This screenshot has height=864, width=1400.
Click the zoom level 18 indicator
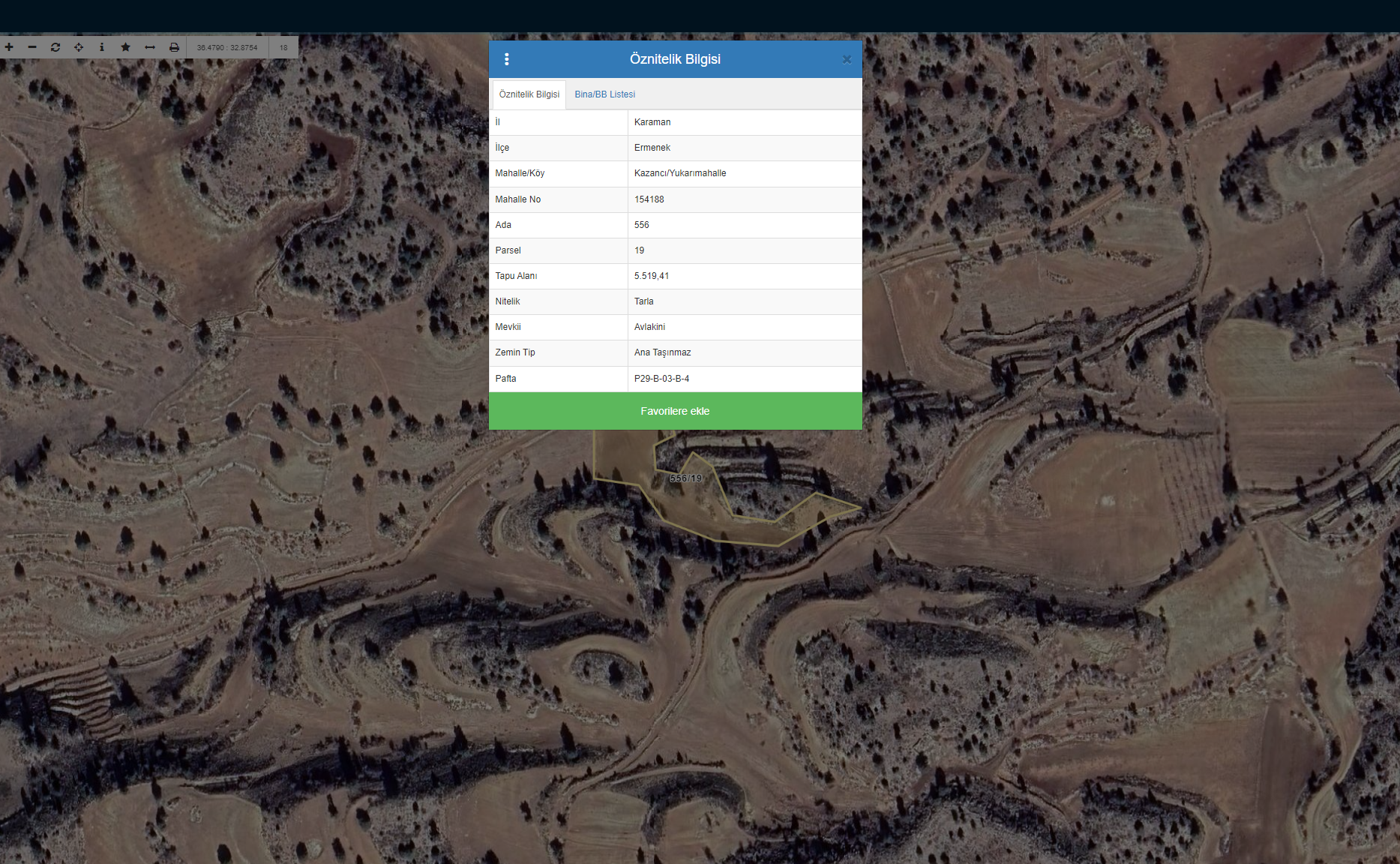coord(283,47)
